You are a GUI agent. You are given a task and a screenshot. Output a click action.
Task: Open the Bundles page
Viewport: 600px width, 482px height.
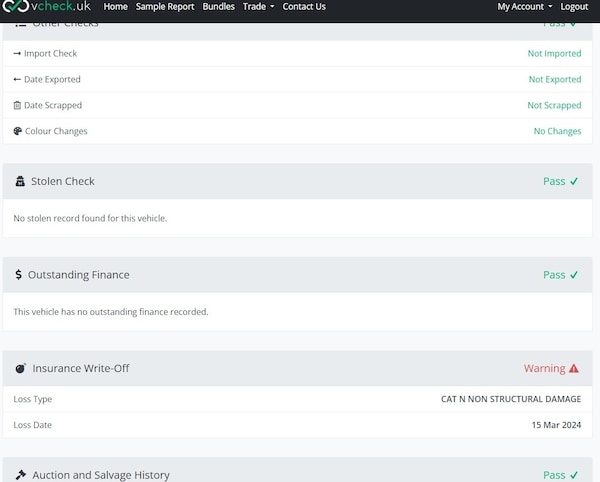point(218,7)
